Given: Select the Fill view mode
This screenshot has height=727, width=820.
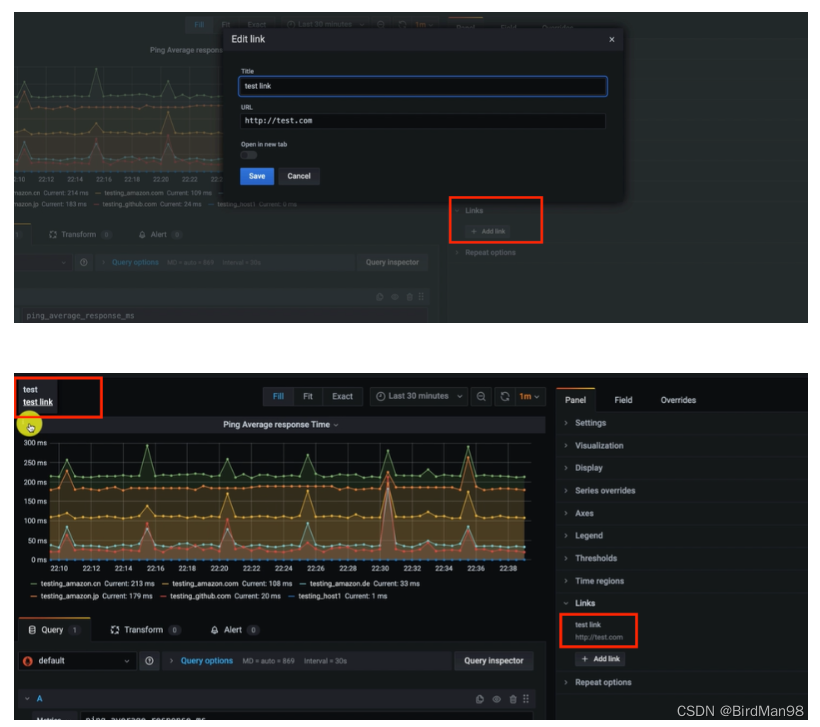Looking at the screenshot, I should 278,396.
